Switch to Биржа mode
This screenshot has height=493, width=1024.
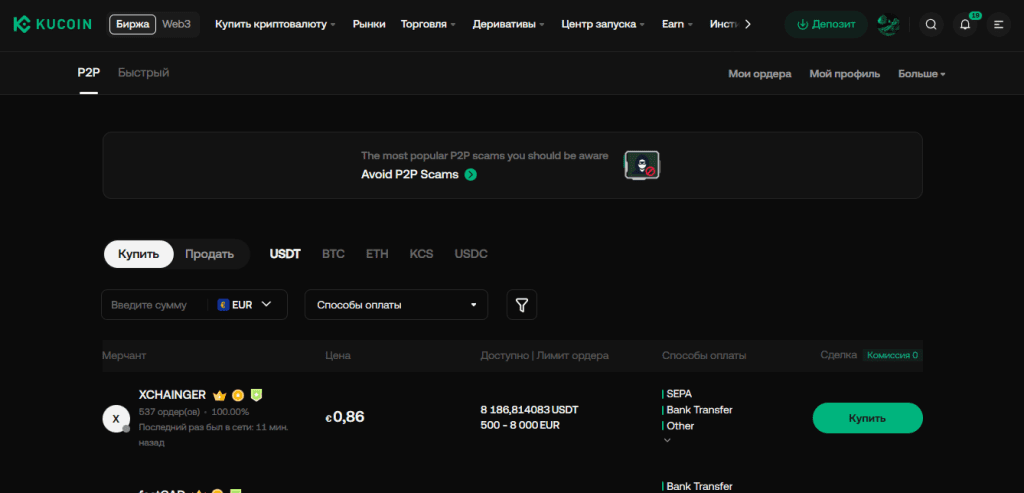(133, 25)
